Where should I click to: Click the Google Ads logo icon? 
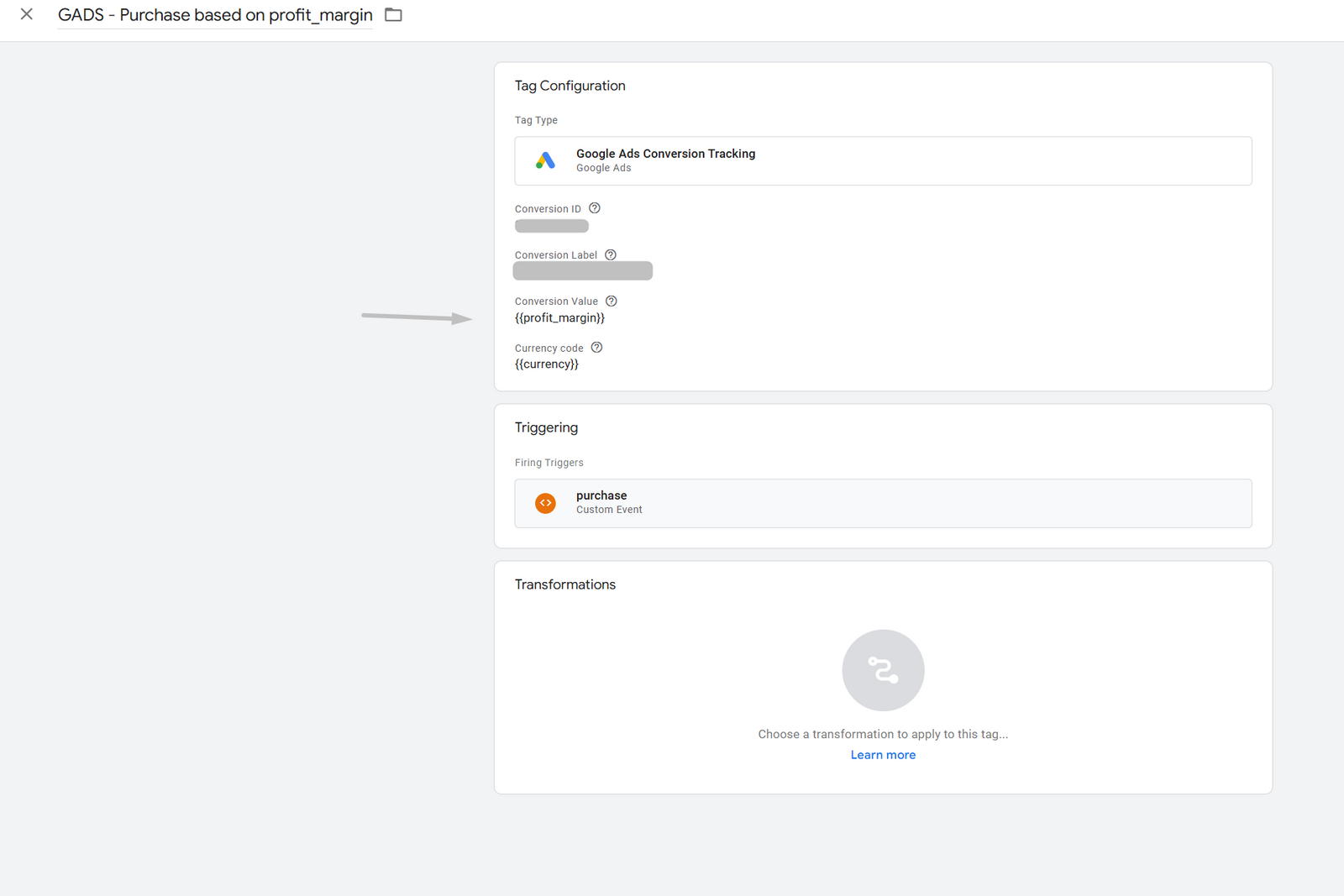pyautogui.click(x=545, y=160)
